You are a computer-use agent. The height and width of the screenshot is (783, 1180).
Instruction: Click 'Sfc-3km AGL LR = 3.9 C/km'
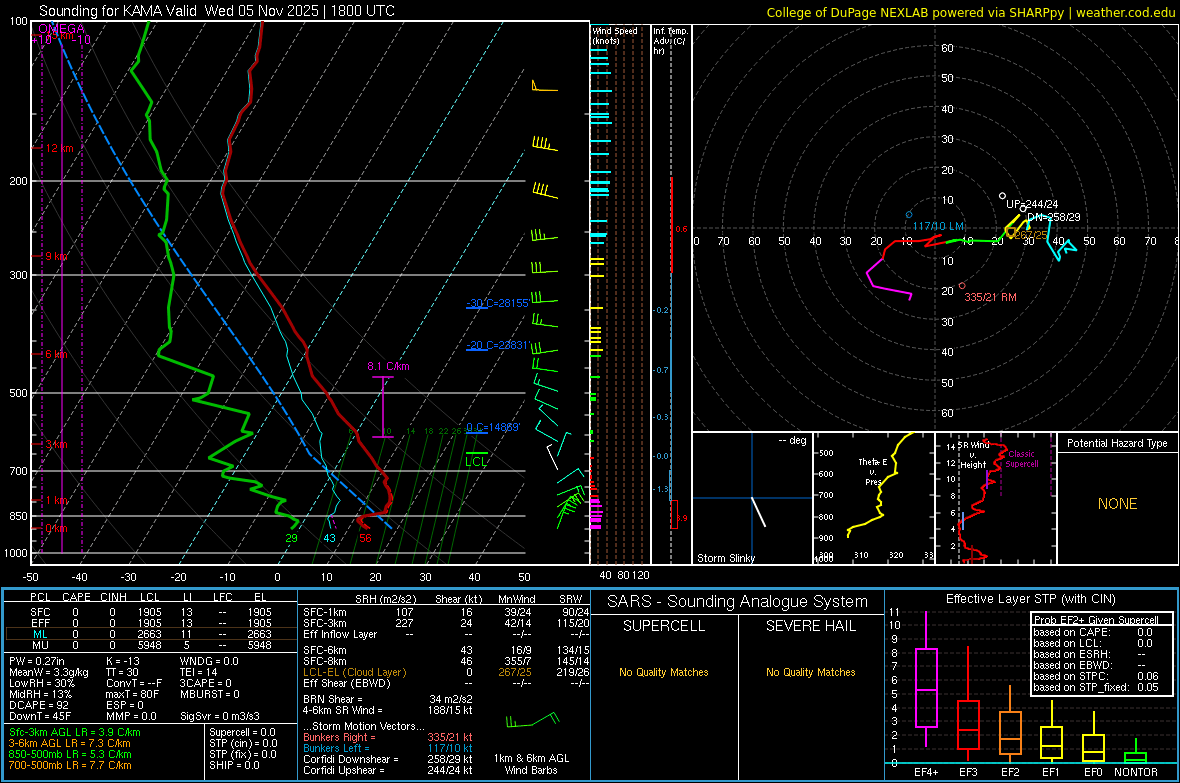point(75,732)
